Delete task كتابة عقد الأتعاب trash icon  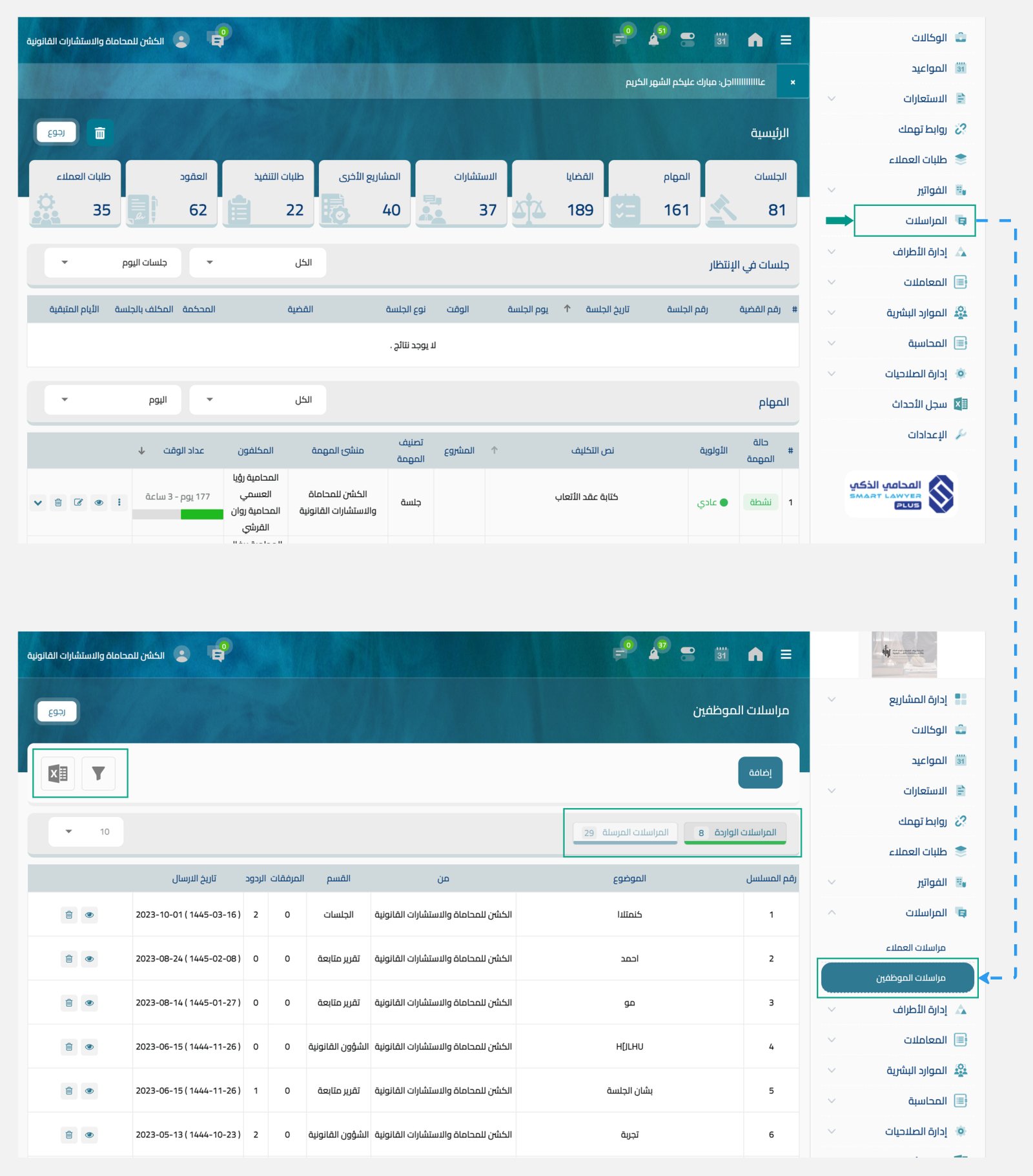(58, 502)
